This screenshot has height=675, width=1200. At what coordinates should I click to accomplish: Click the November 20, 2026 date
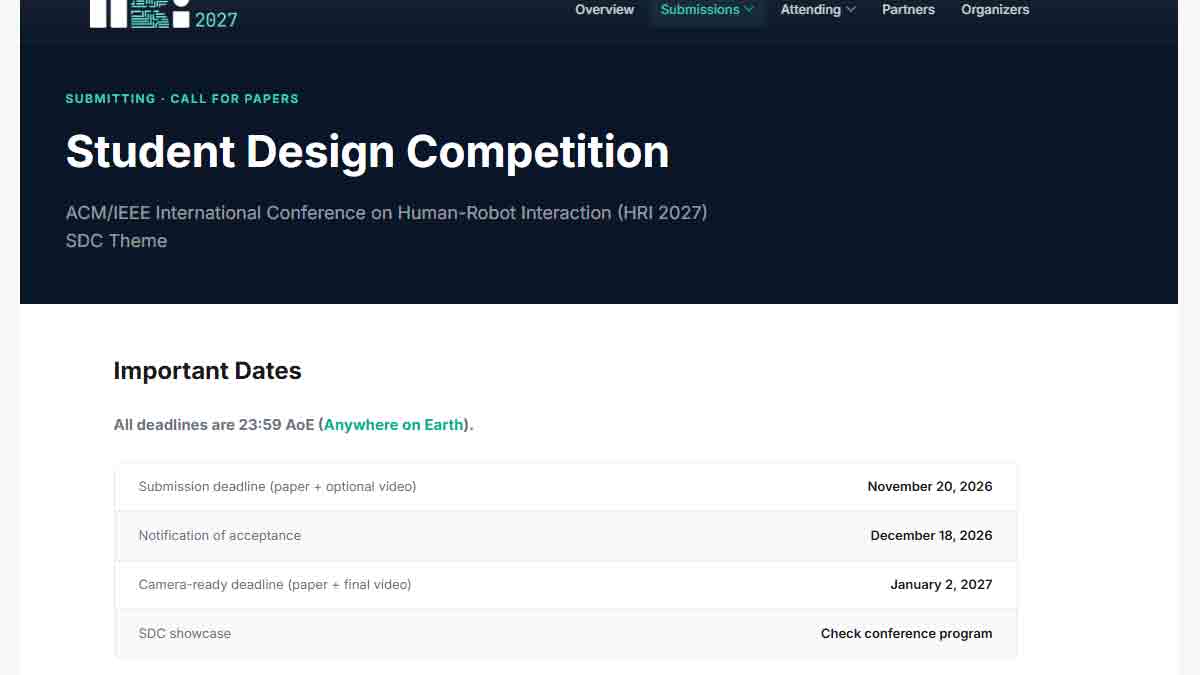[930, 487]
